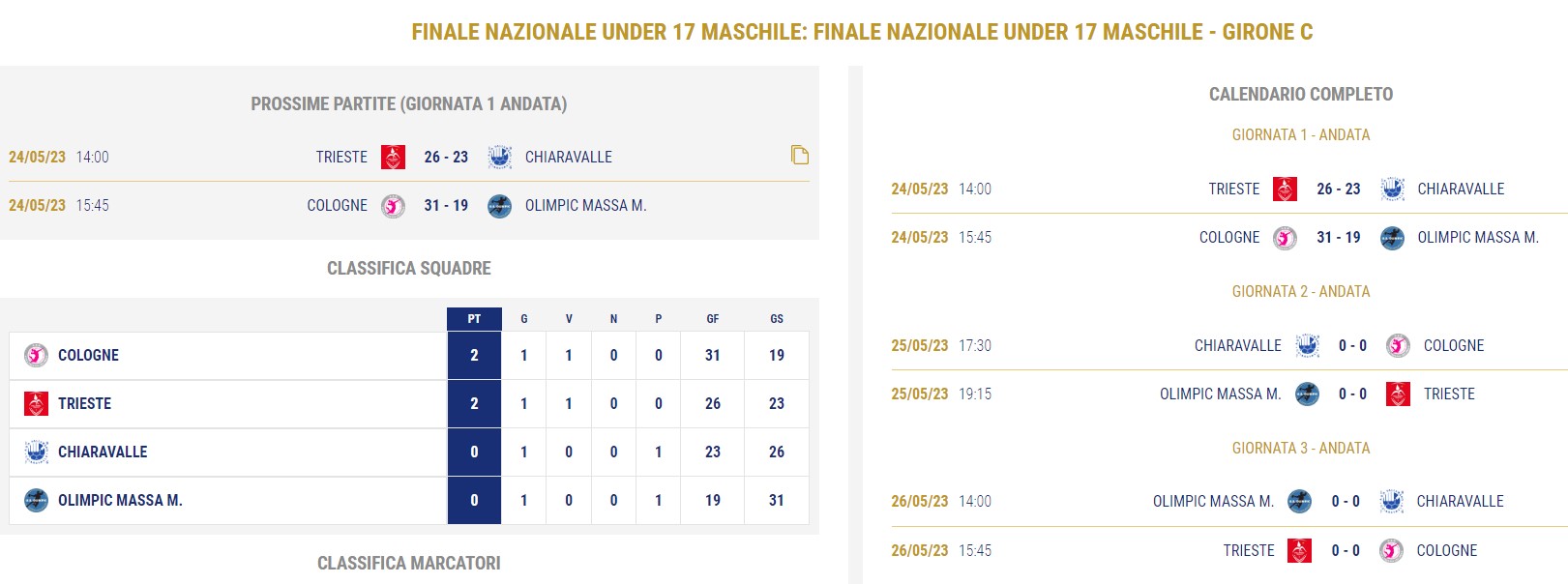Open match report document icon for Trieste-Chiaravalle
This screenshot has width=1568, height=584.
[800, 155]
